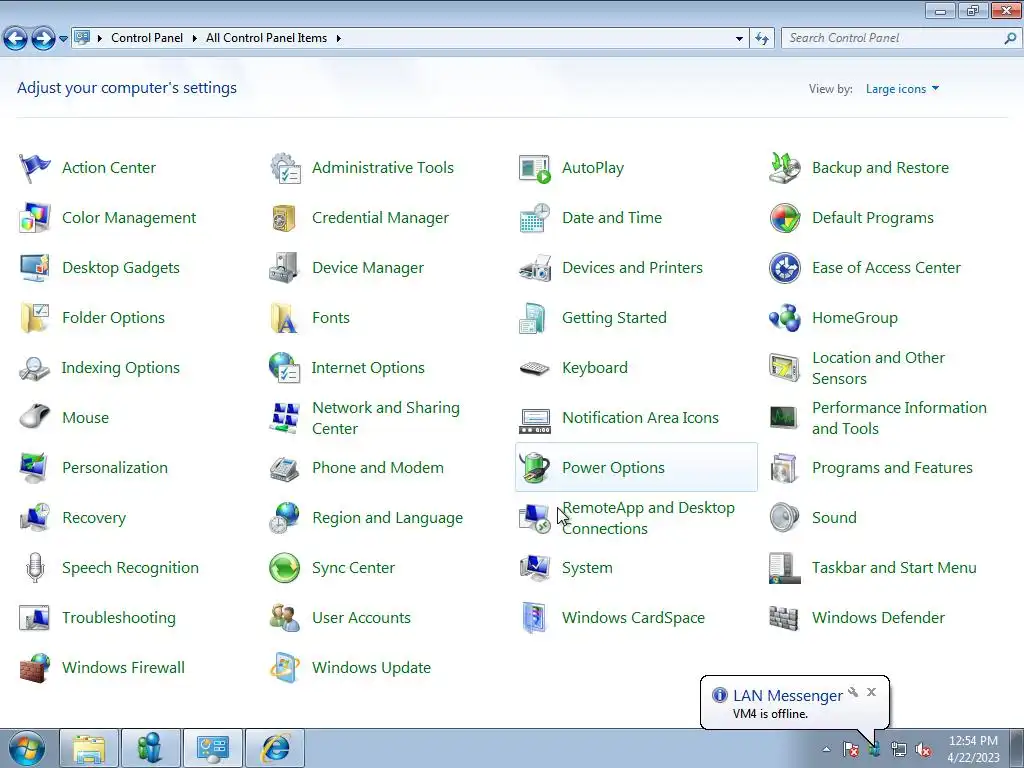Open the Windows Start button
Viewport: 1024px width, 768px height.
(x=26, y=748)
